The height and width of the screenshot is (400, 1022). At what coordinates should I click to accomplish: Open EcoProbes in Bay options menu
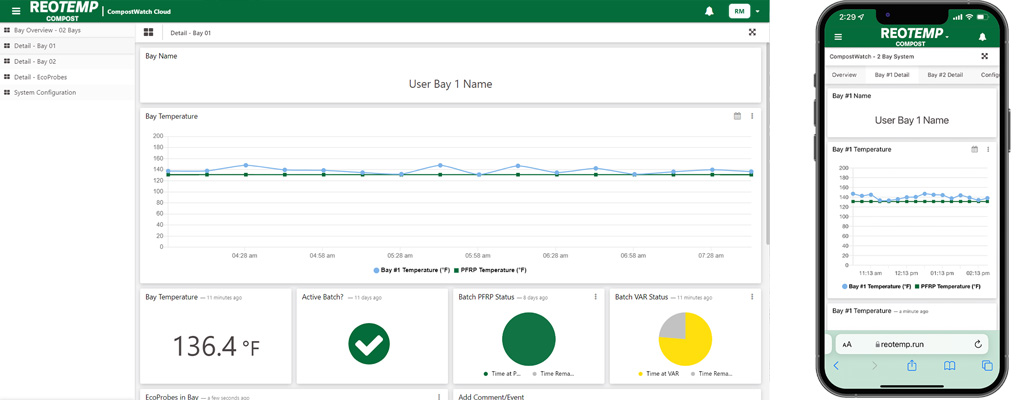[439, 395]
